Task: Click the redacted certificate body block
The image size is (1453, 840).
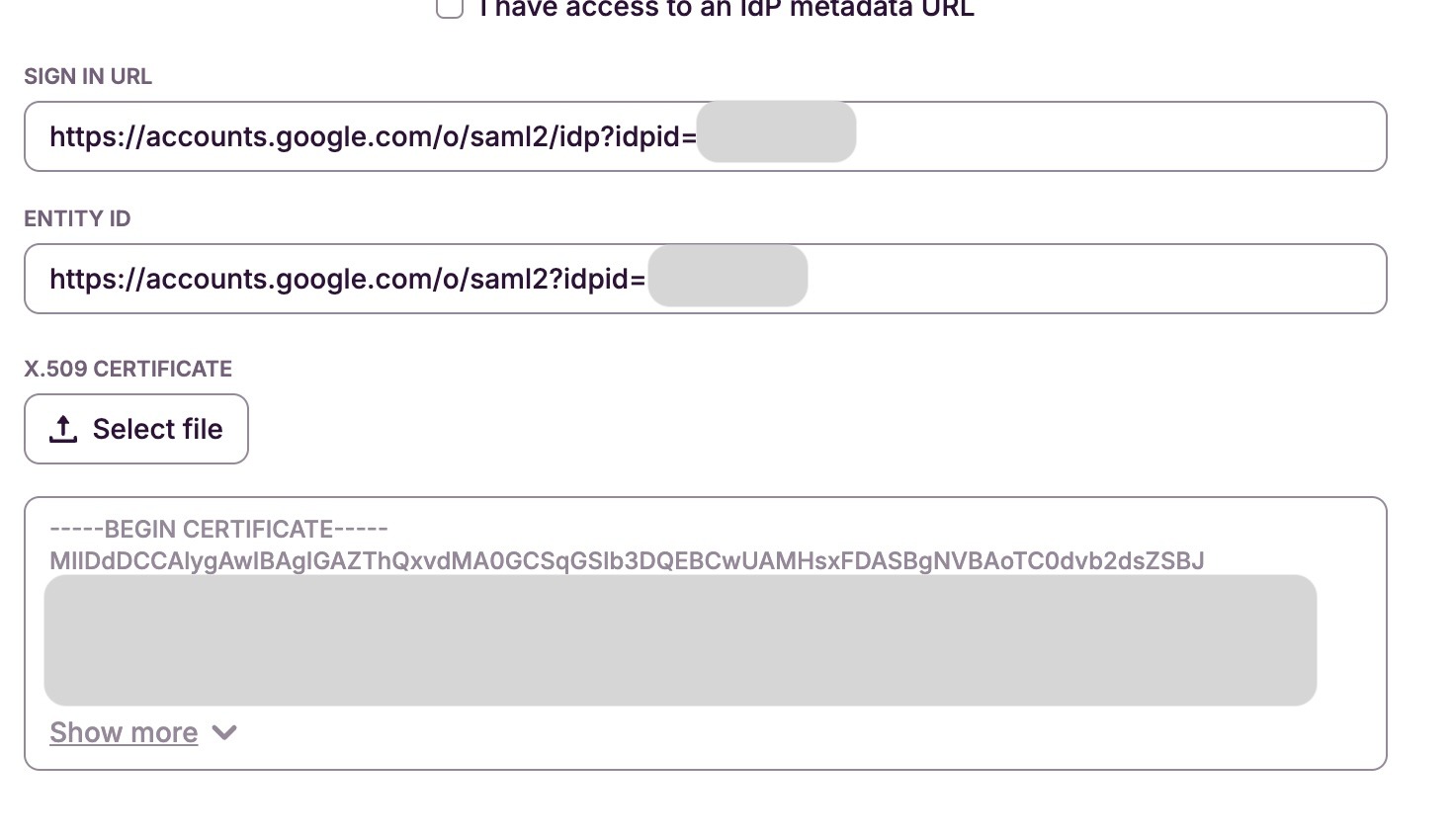Action: click(x=680, y=639)
